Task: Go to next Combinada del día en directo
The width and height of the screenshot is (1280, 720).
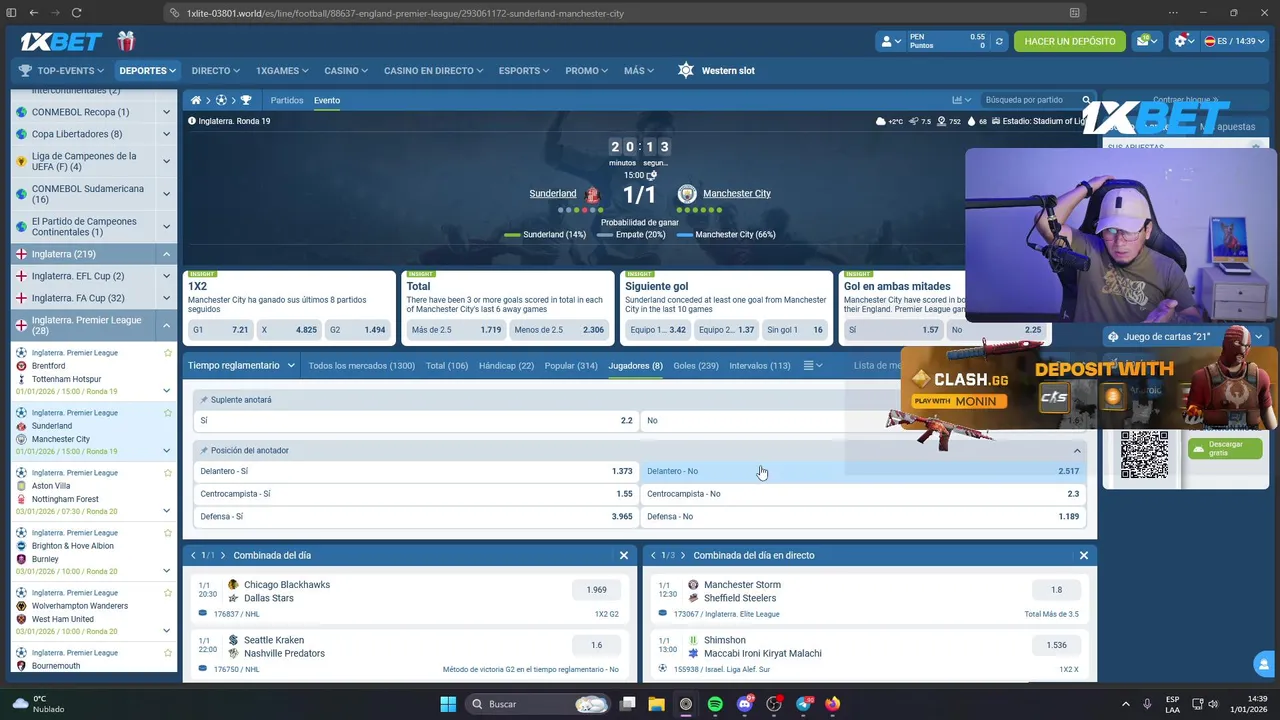Action: [683, 556]
